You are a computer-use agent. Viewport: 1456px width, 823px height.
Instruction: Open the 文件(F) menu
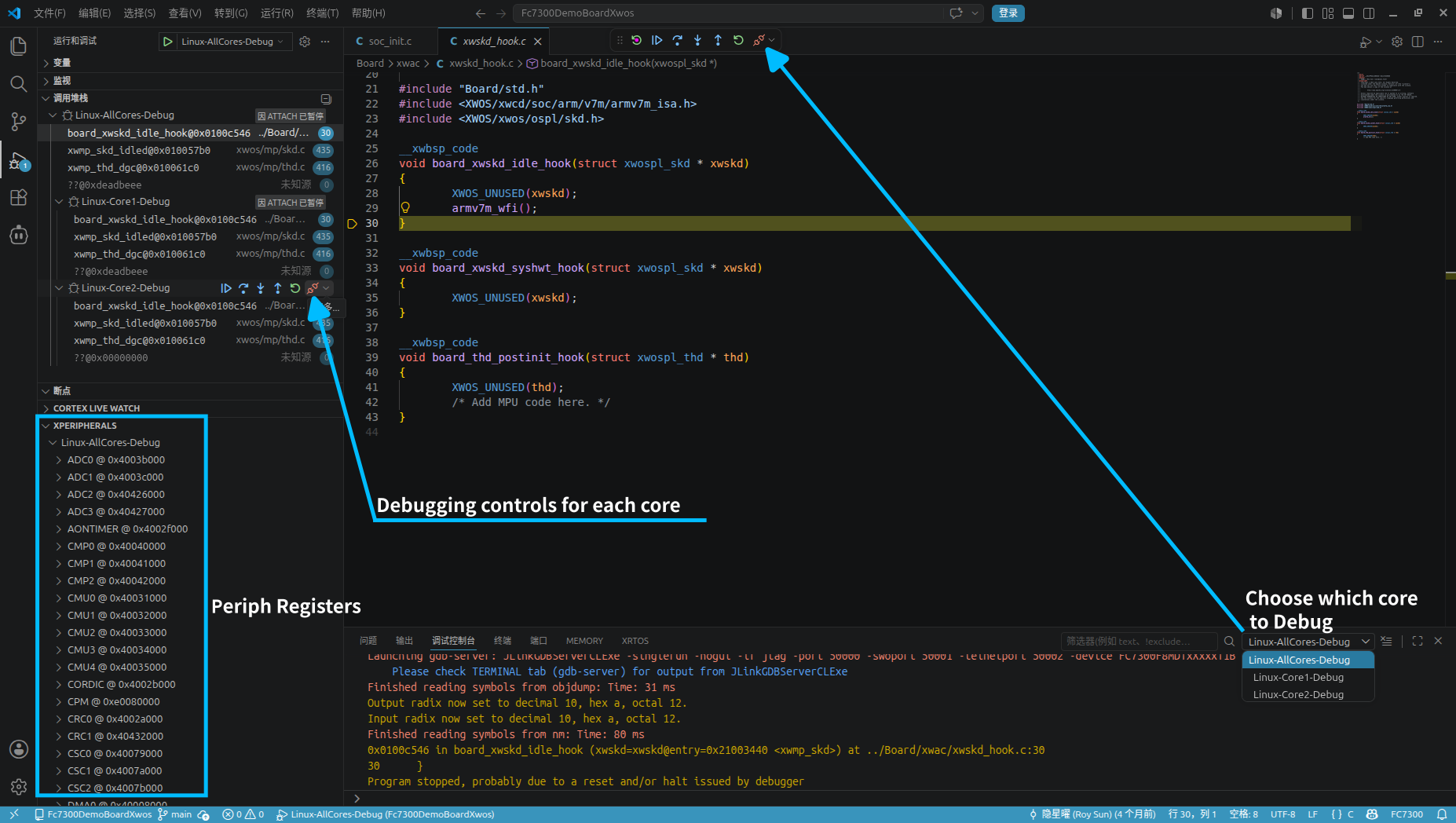pos(49,13)
